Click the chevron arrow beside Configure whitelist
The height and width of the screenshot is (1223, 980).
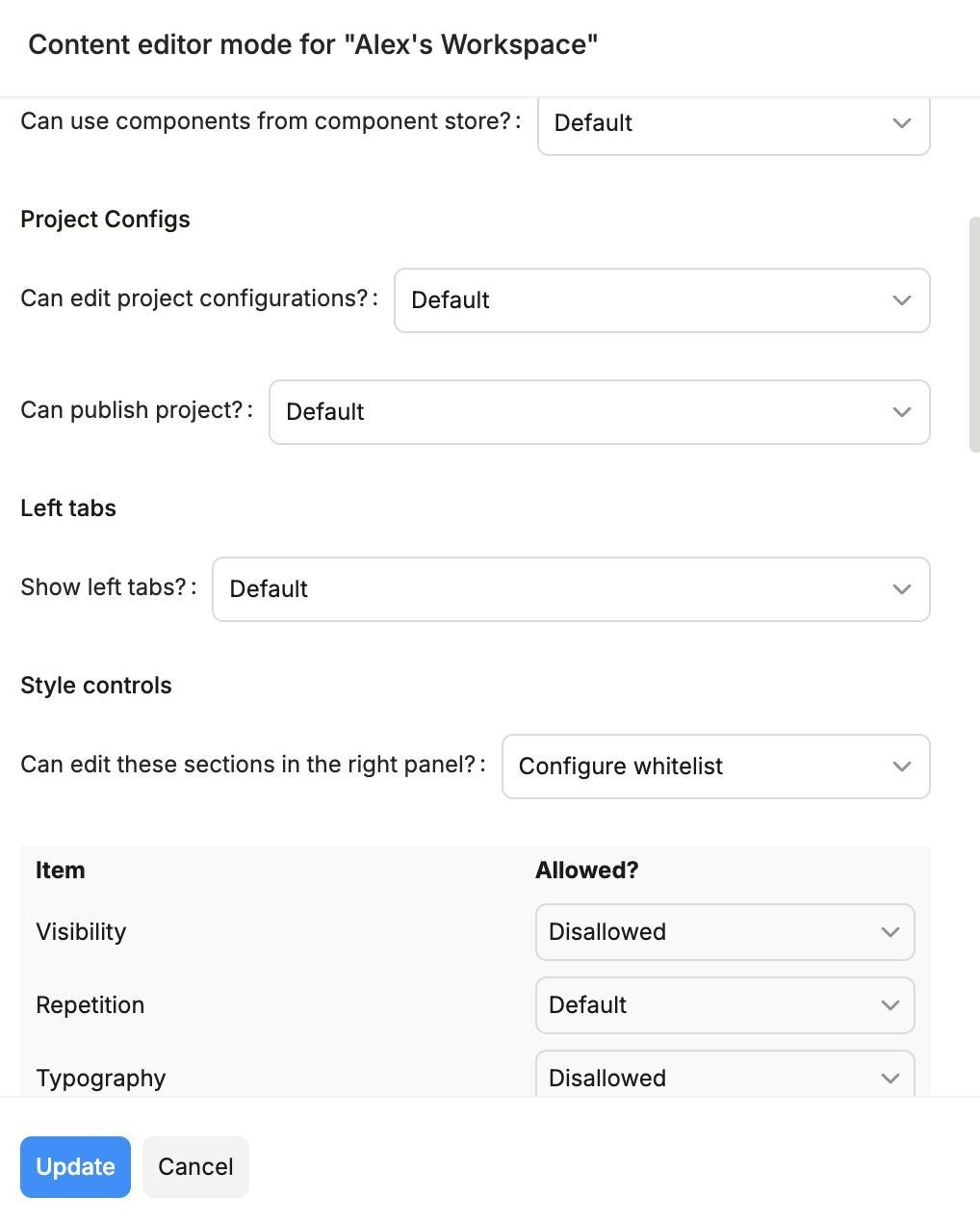[x=901, y=767]
